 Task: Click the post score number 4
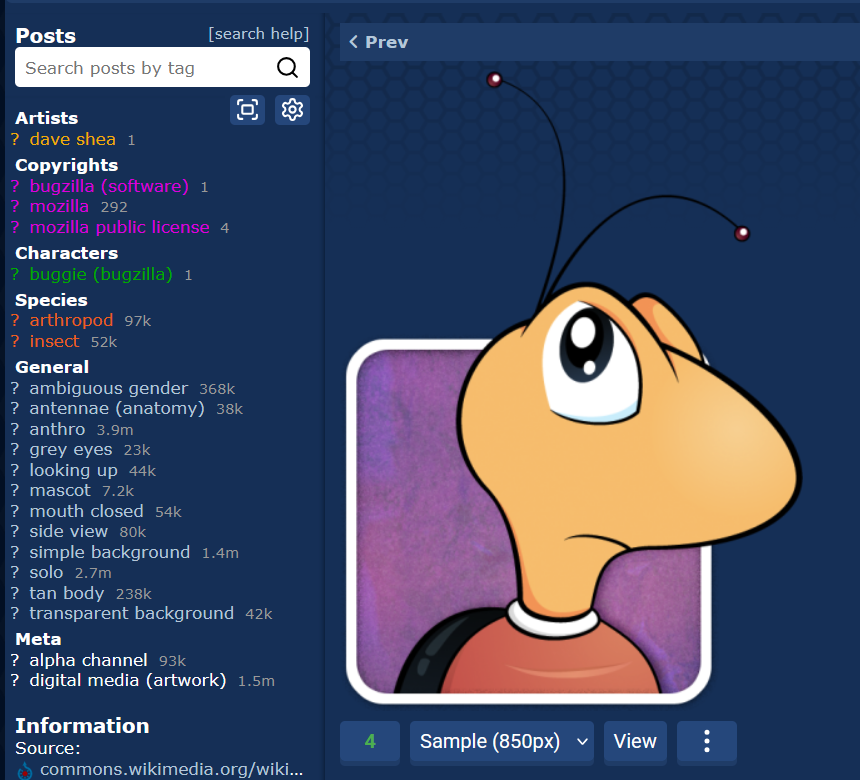pos(370,741)
